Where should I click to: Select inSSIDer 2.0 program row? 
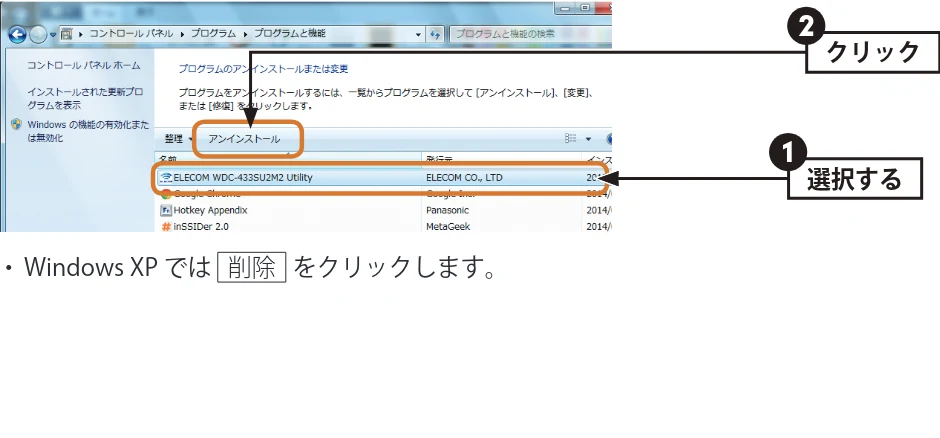tap(382, 226)
